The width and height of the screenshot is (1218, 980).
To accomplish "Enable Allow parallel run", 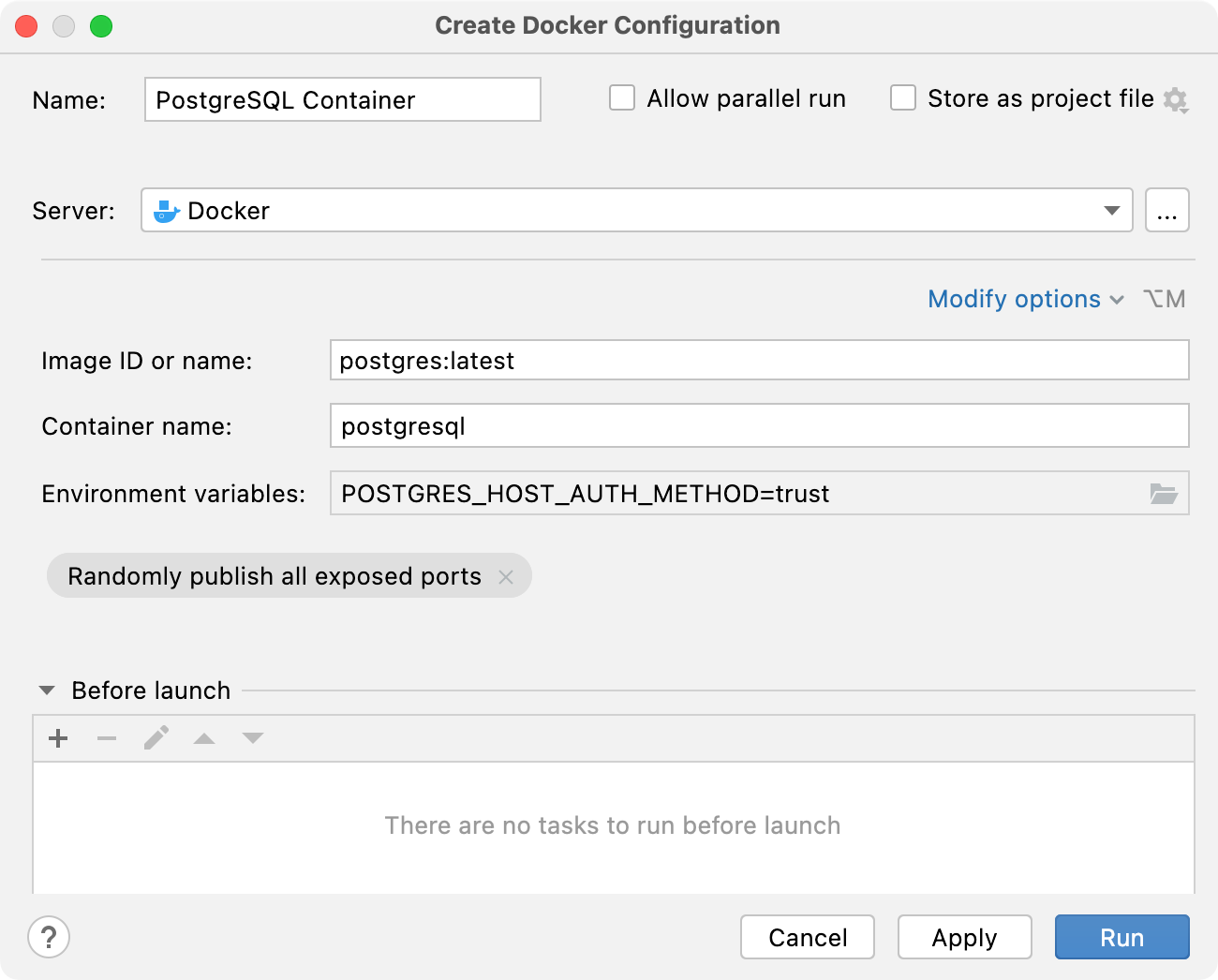I will (x=622, y=97).
